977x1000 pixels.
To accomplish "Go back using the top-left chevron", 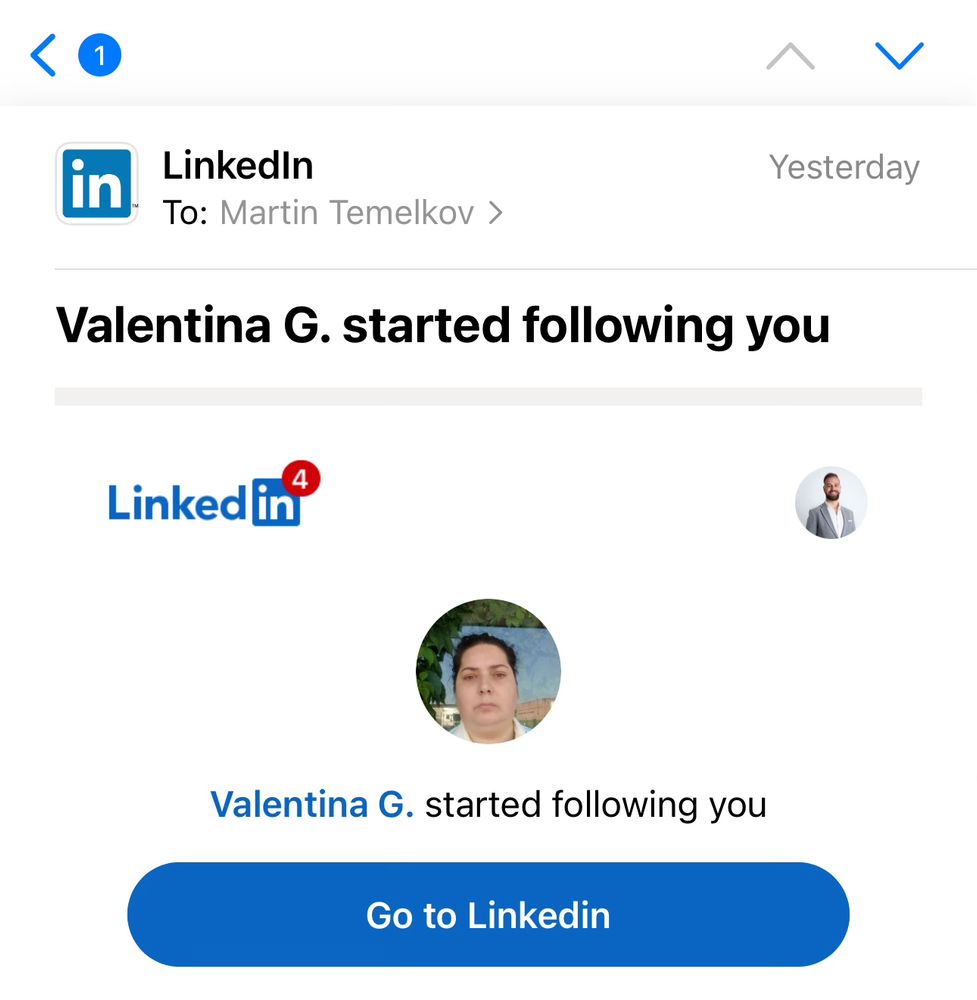I will pos(43,56).
